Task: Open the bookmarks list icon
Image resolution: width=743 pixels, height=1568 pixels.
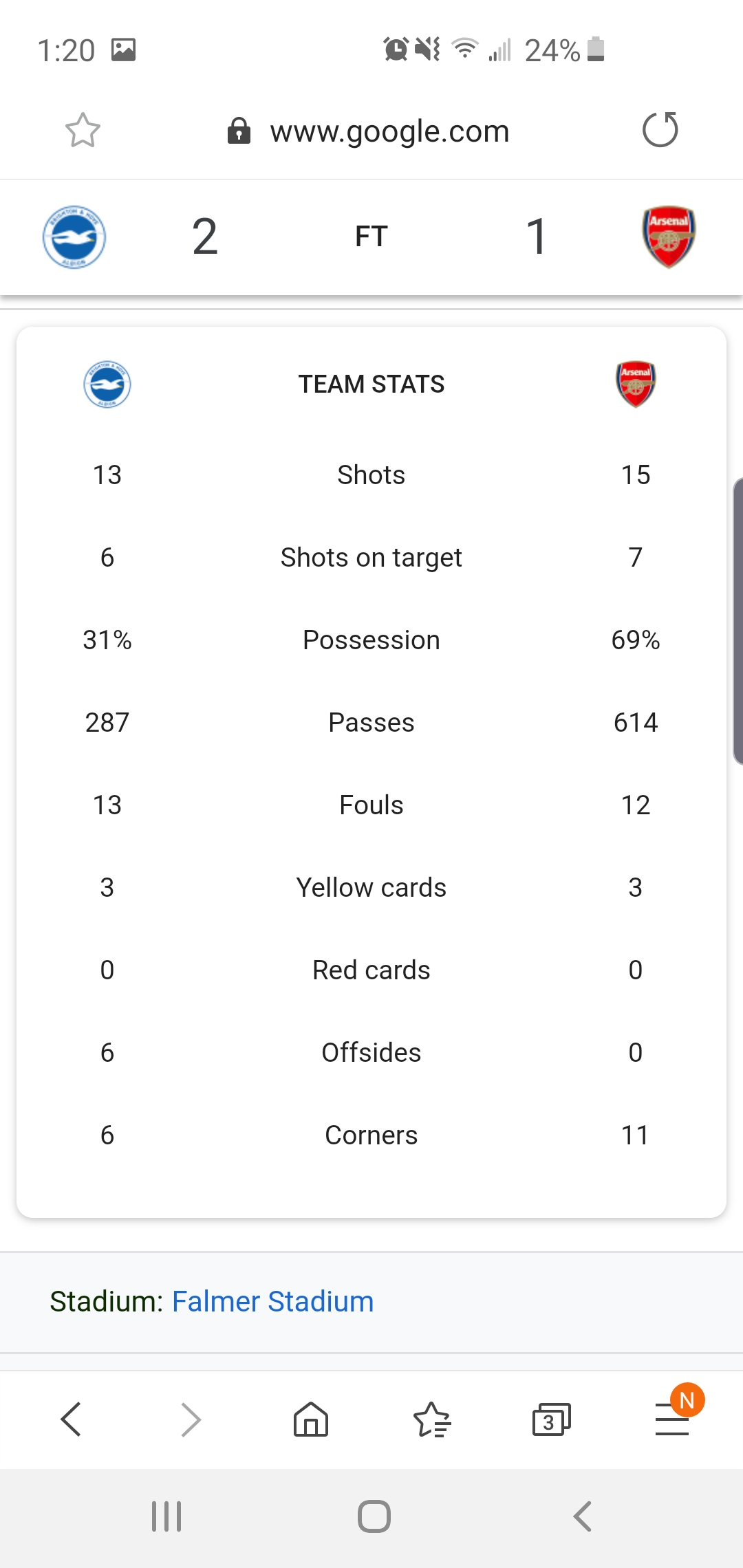Action: (432, 1419)
